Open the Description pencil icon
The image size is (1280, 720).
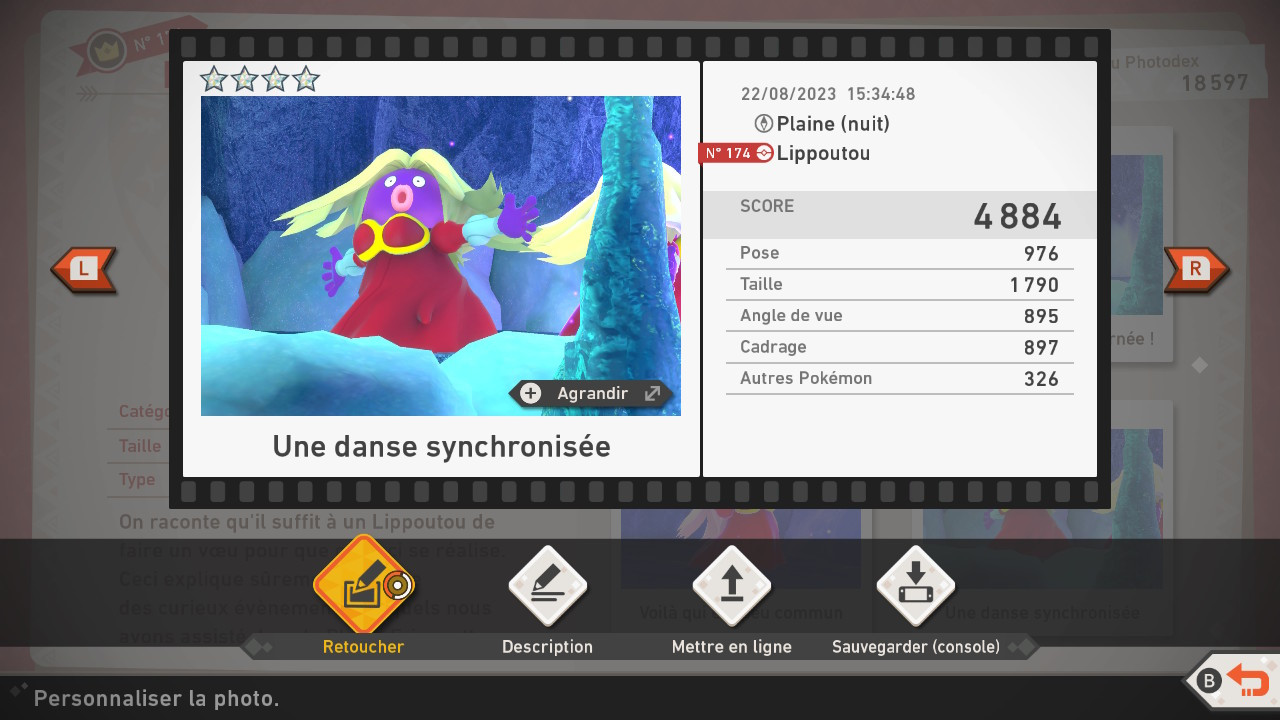click(x=547, y=586)
